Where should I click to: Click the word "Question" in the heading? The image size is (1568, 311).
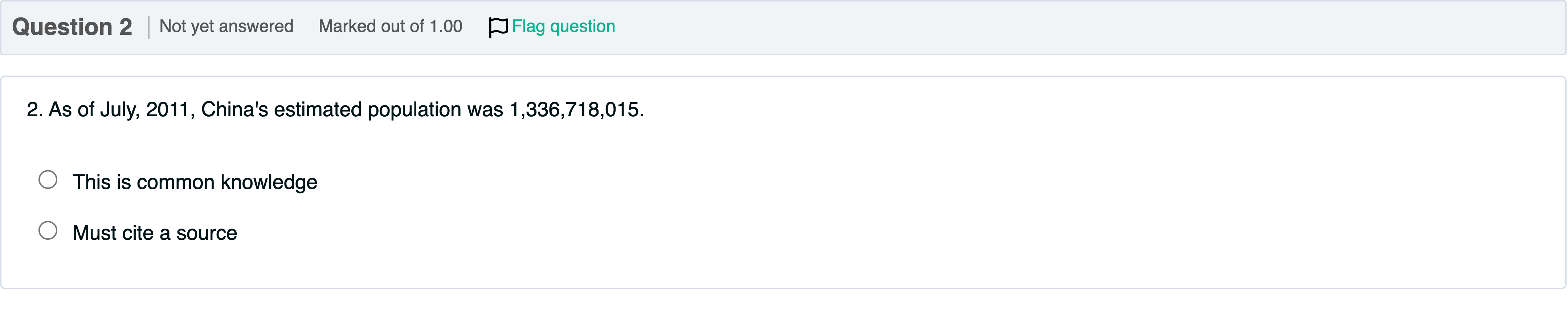pos(62,27)
